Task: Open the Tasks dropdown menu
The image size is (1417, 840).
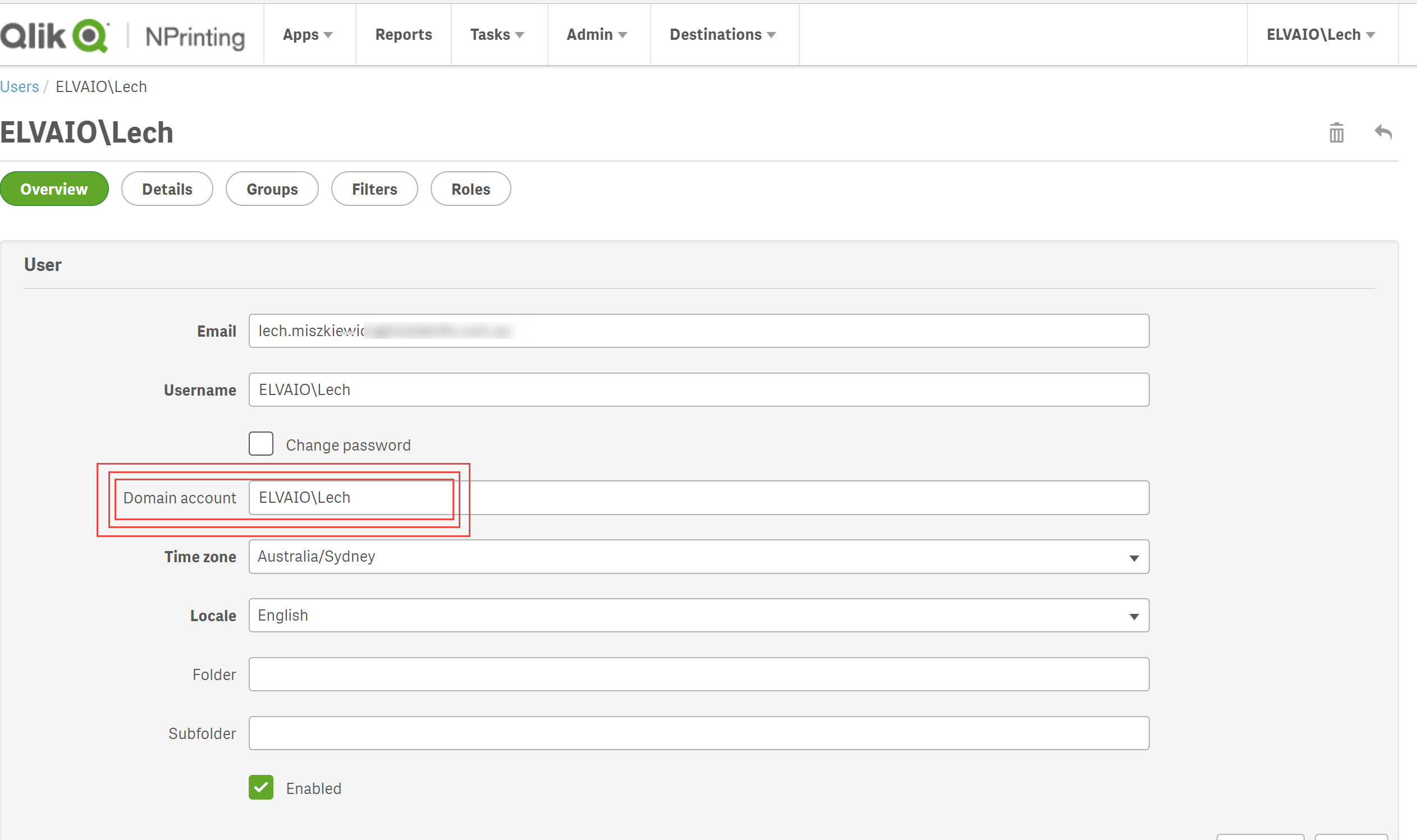Action: [x=497, y=35]
